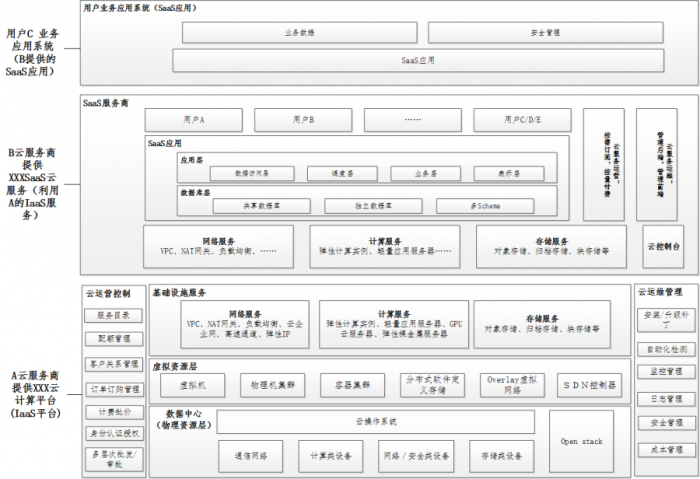Select the 服务目录 item
700x479 pixels.
click(113, 315)
